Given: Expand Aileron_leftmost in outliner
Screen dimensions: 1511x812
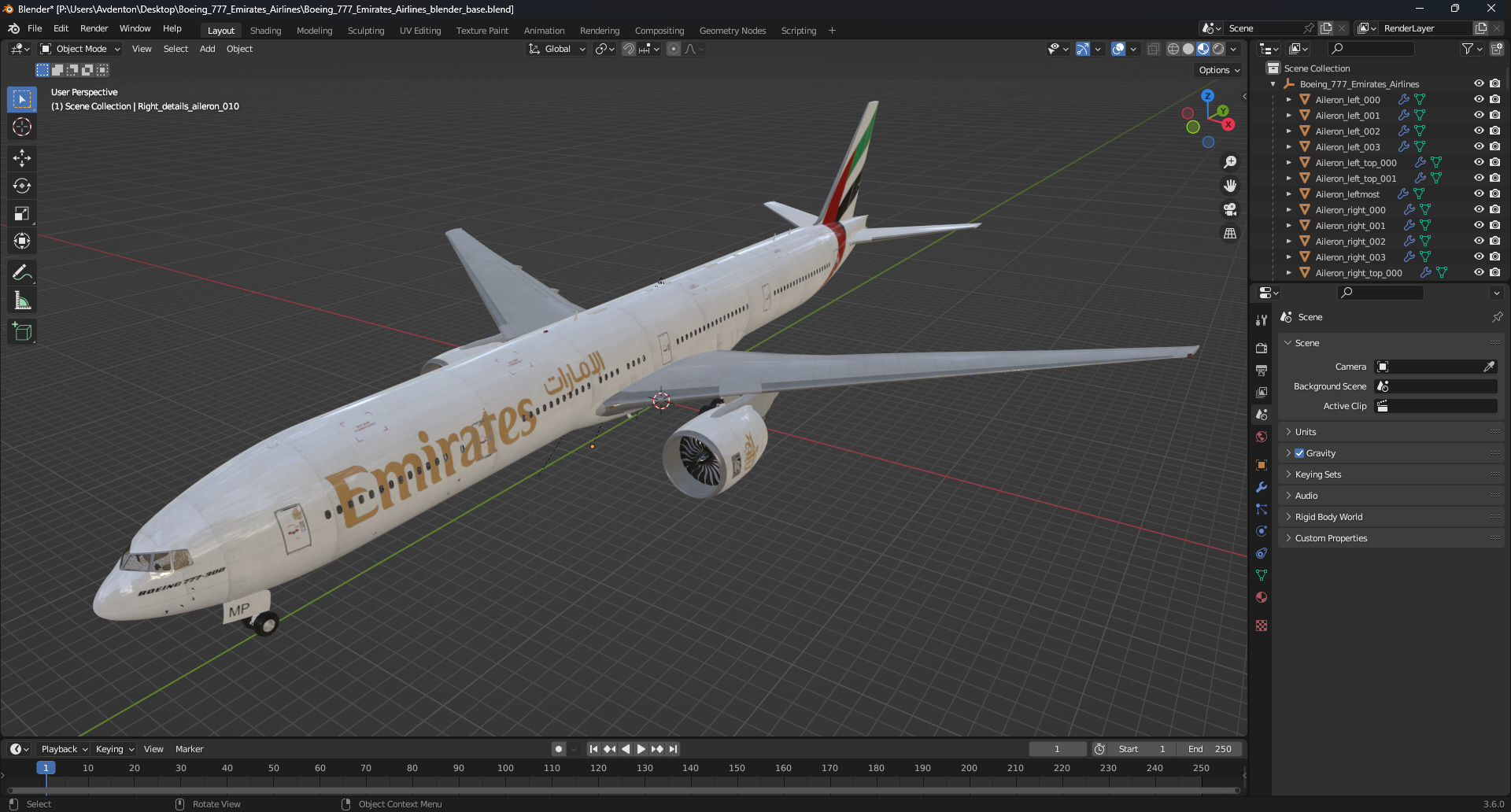Looking at the screenshot, I should 1288,194.
